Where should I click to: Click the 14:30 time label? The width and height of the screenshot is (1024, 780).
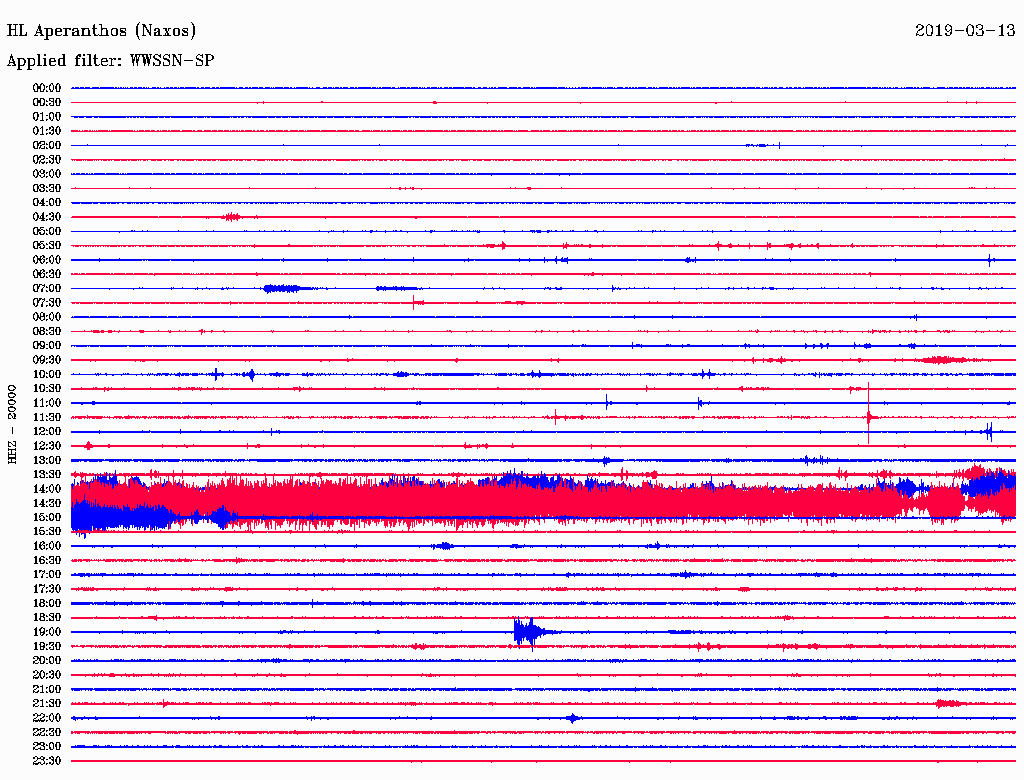coord(47,503)
